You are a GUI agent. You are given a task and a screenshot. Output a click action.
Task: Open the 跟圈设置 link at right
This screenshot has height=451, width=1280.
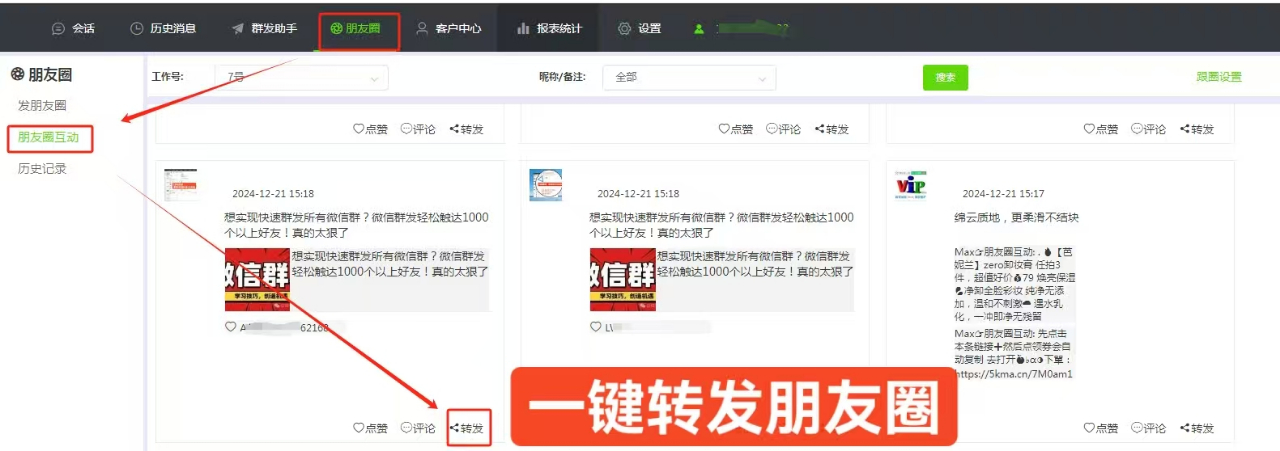(1218, 77)
